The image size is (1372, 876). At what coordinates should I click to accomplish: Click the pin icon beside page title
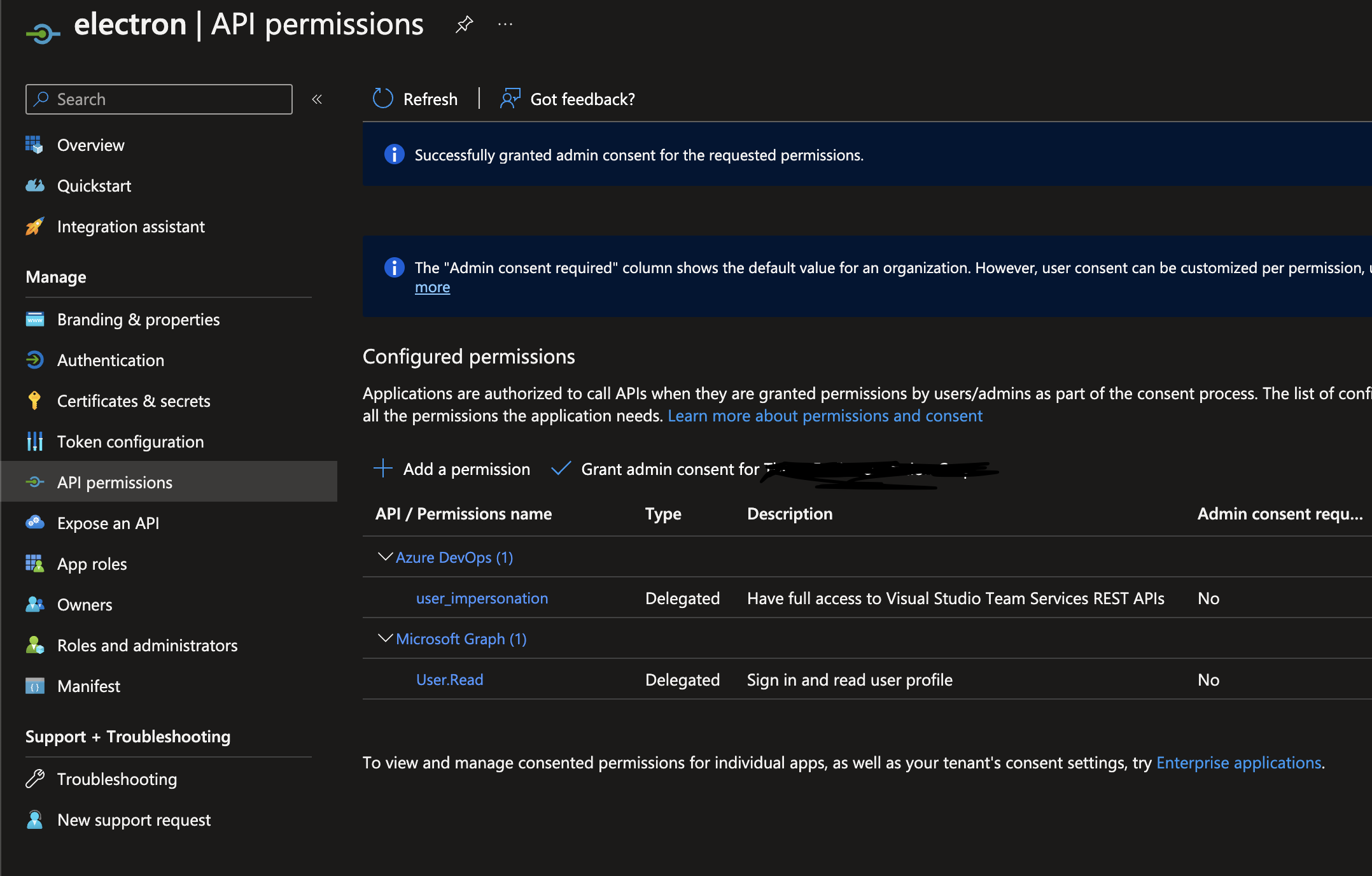[x=465, y=25]
